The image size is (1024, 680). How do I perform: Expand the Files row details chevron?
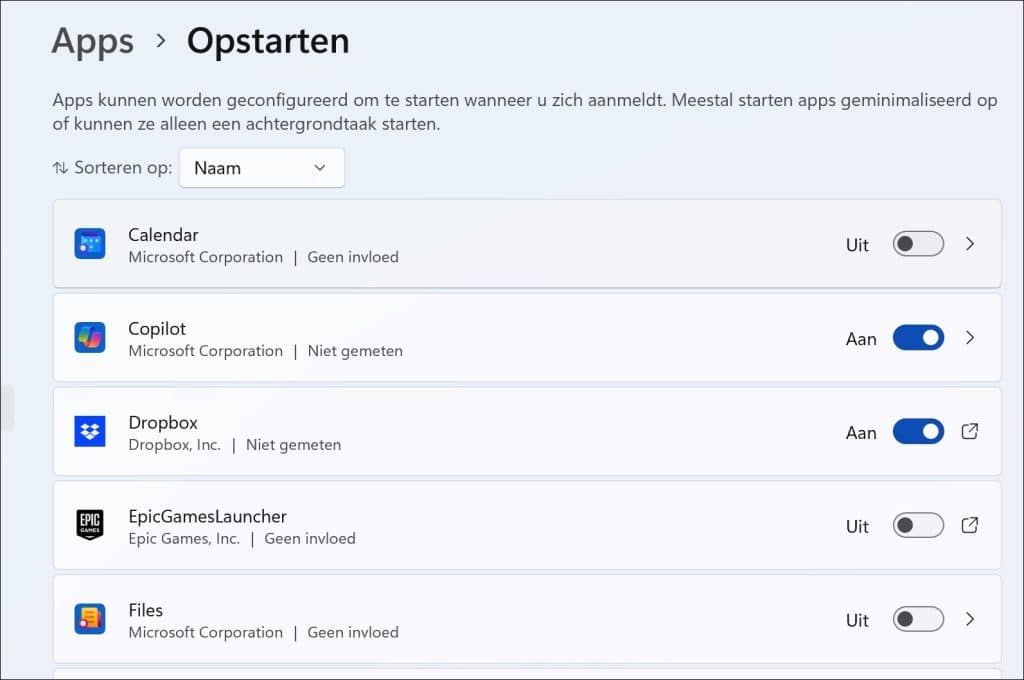point(969,619)
